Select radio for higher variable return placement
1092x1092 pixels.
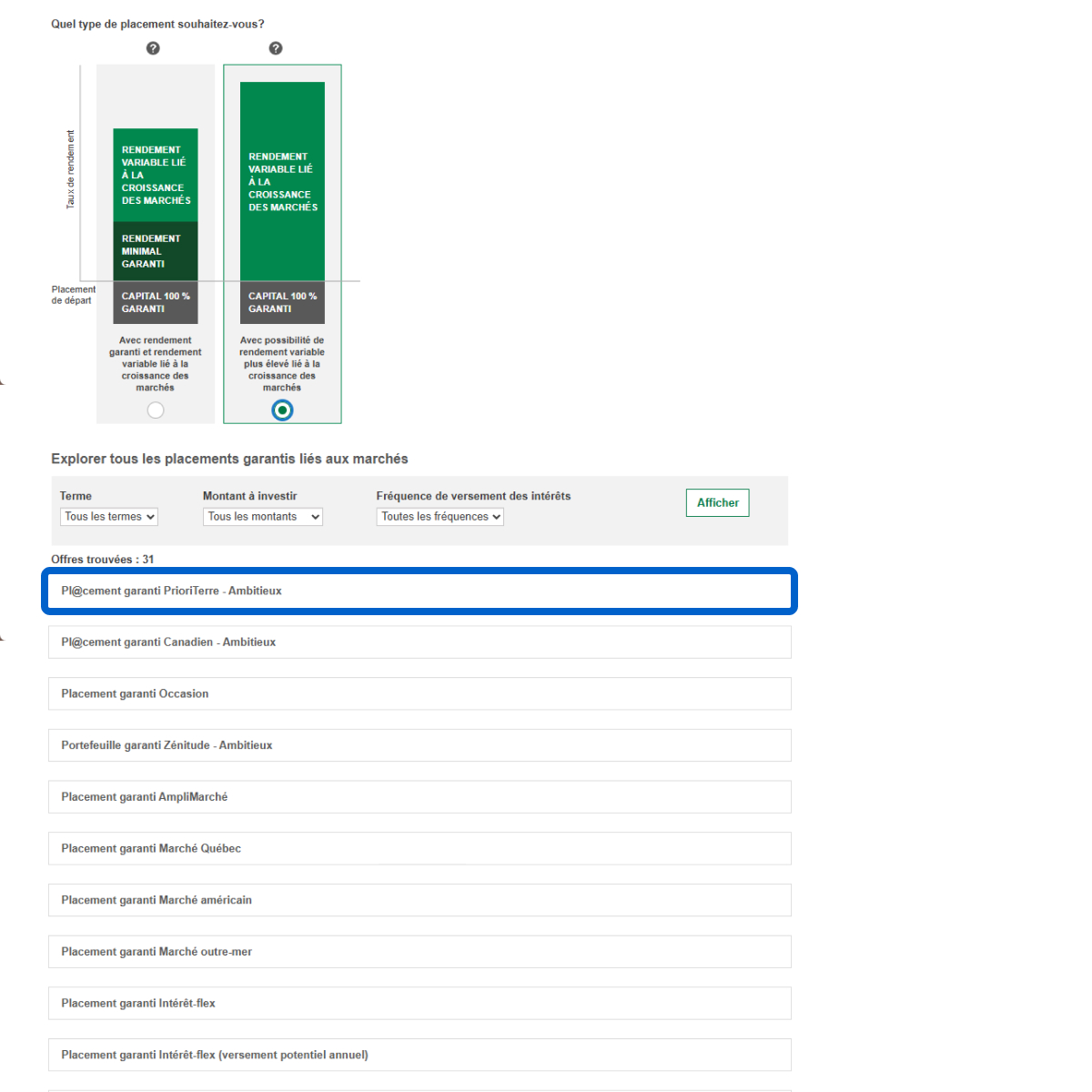click(282, 410)
